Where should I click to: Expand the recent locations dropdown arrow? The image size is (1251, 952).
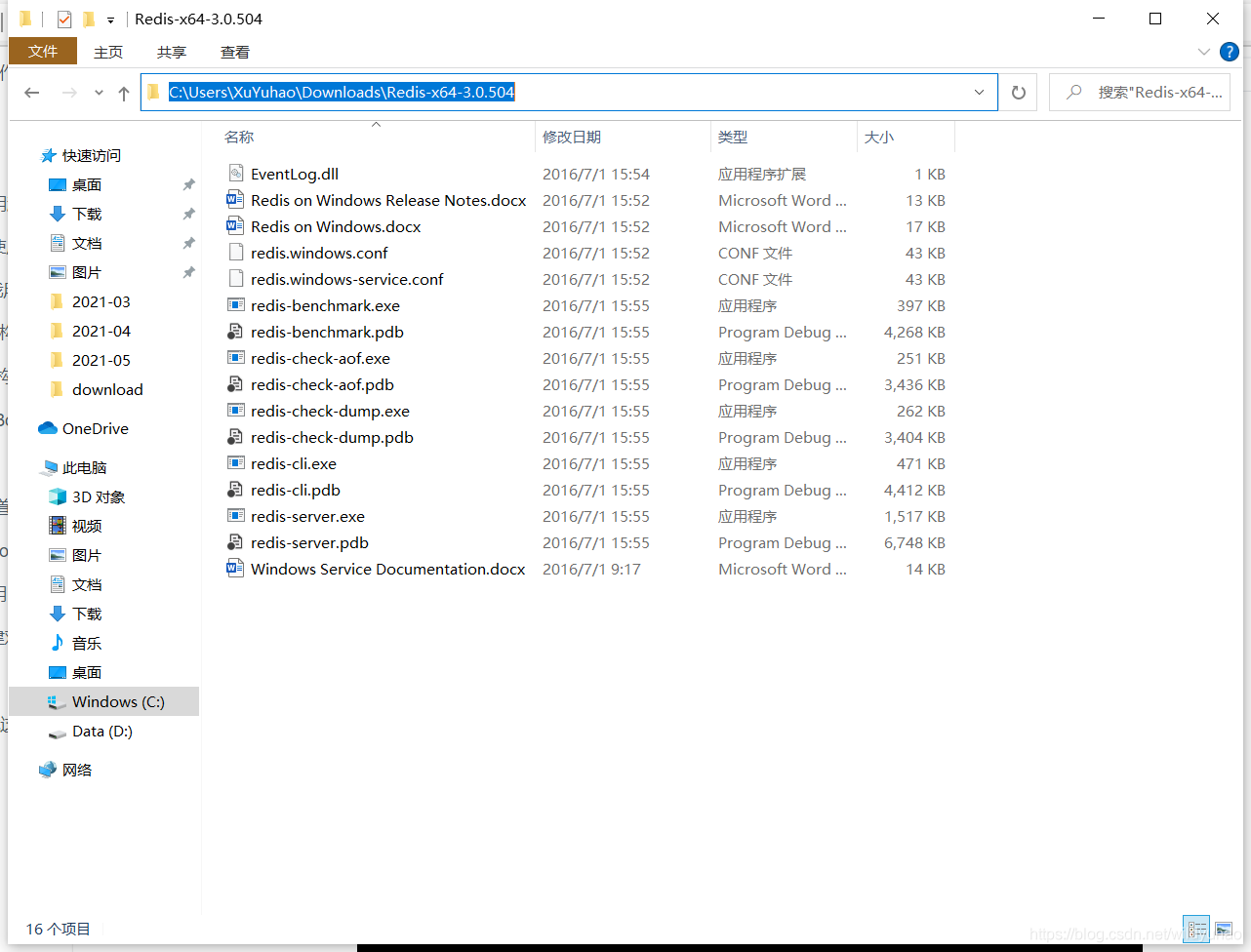(99, 93)
